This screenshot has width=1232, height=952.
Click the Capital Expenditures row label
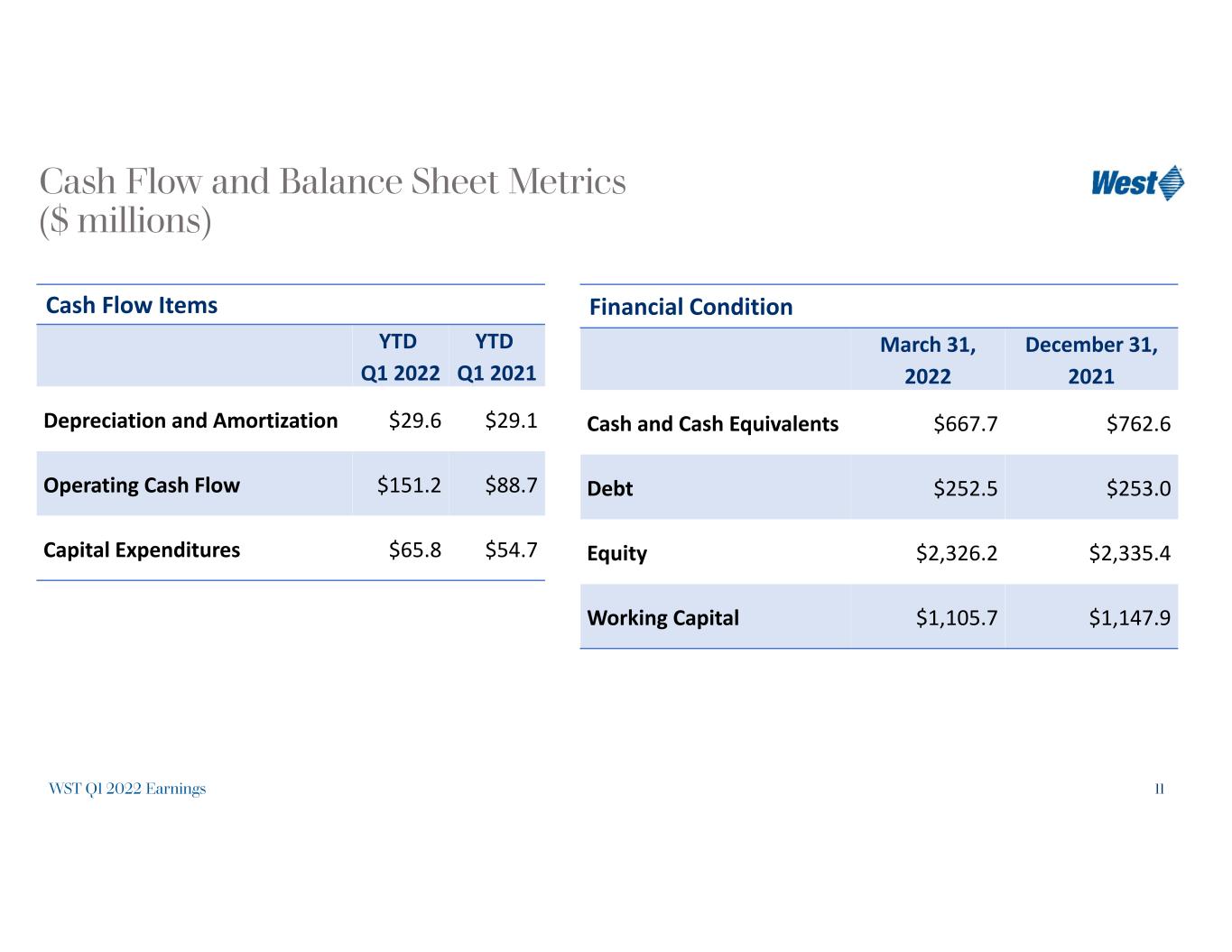coord(142,550)
